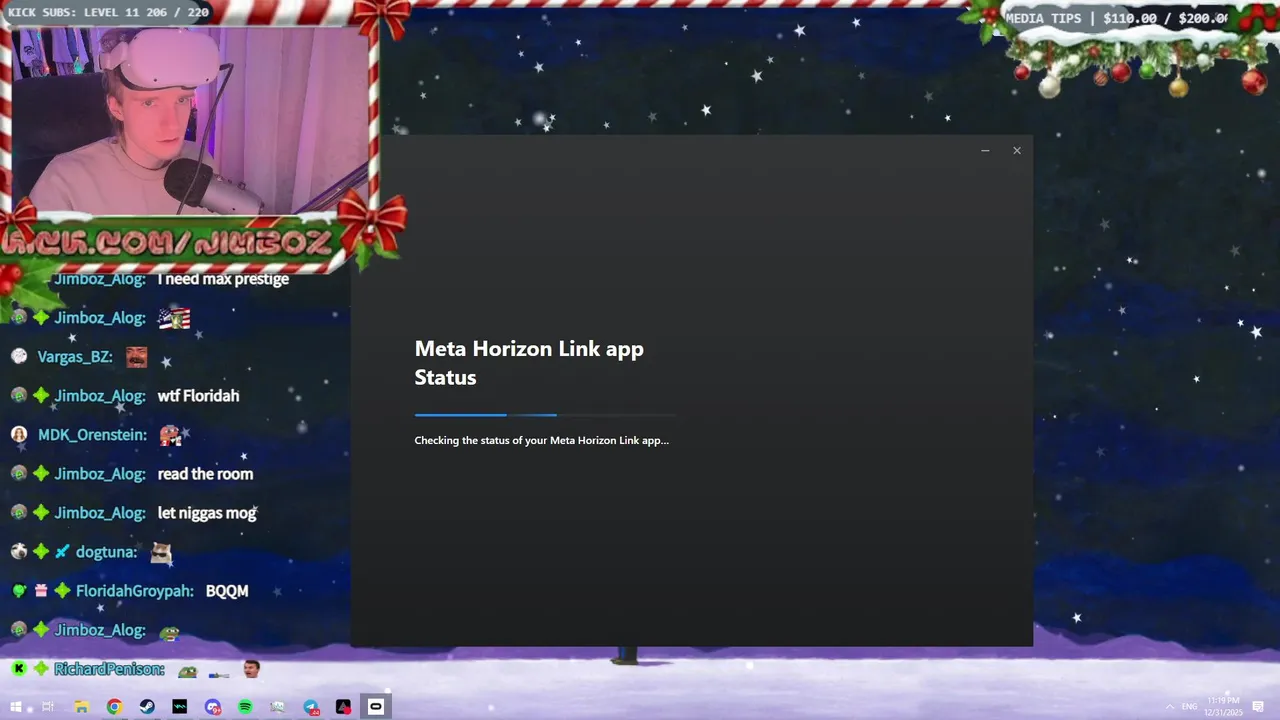Screen dimensions: 1280x720
Task: Minimize the Meta Horizon Link window
Action: (985, 151)
